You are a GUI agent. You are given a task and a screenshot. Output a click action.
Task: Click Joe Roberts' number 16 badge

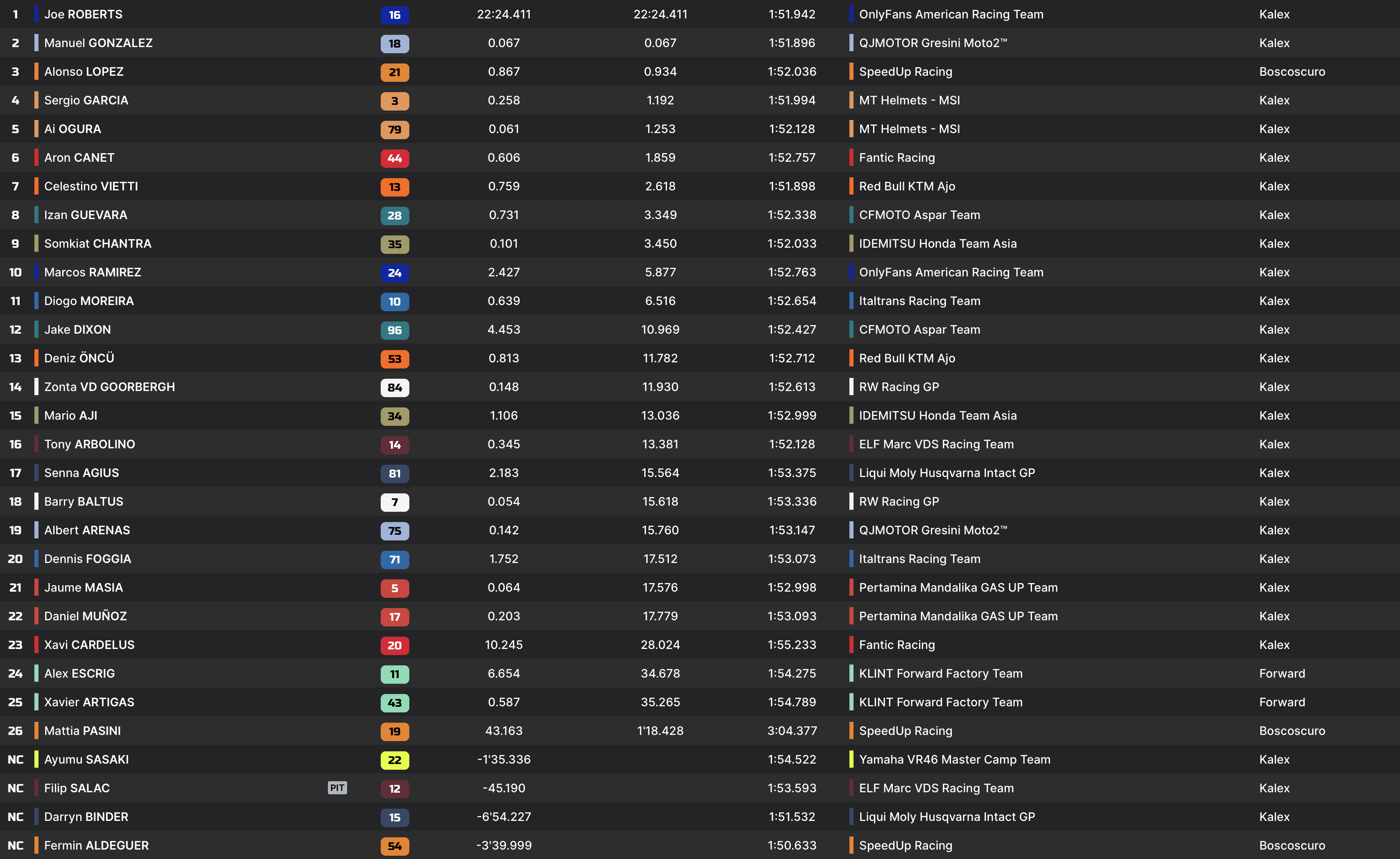tap(394, 15)
